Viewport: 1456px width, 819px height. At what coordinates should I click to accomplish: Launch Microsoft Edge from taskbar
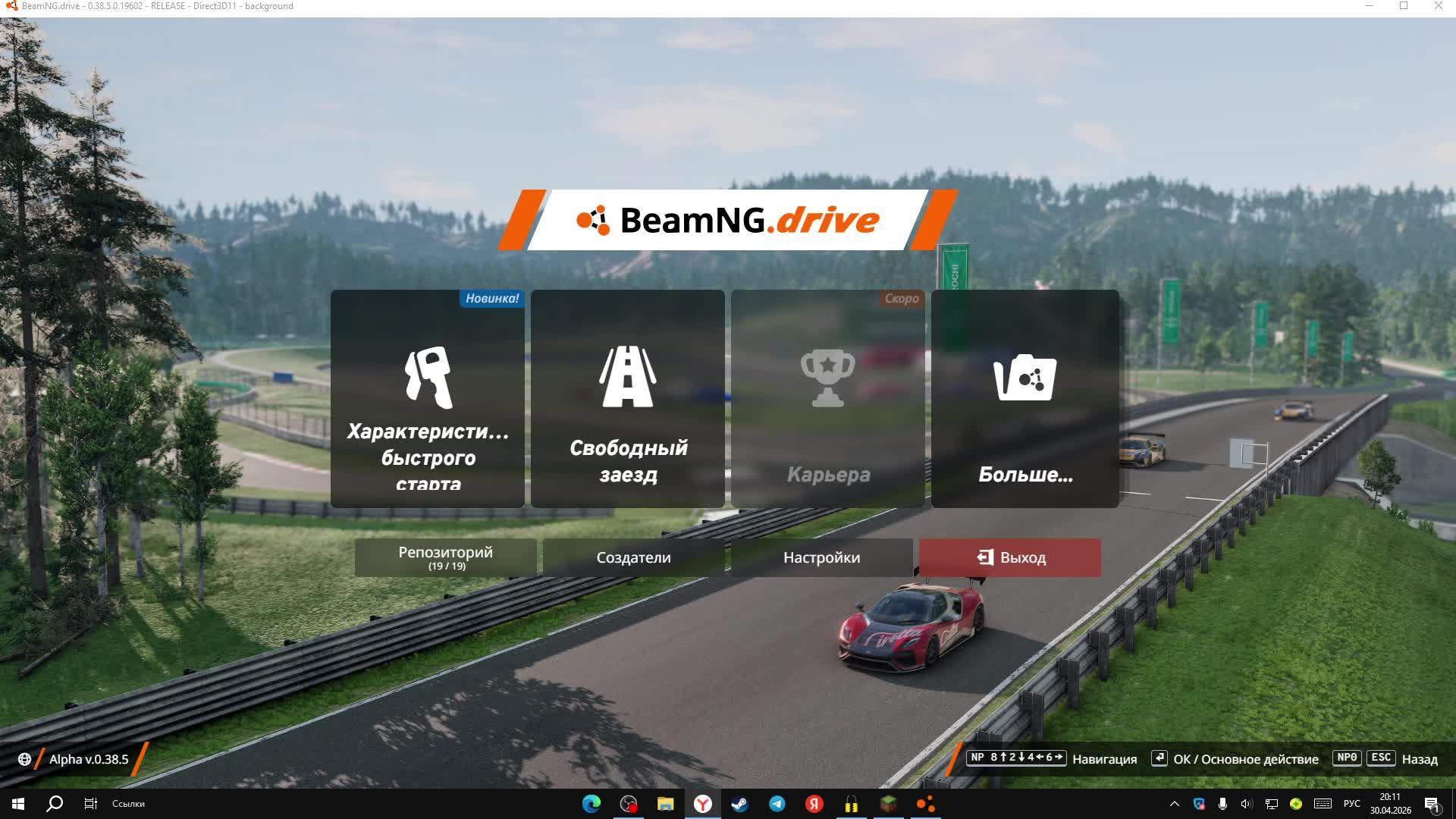pyautogui.click(x=591, y=804)
